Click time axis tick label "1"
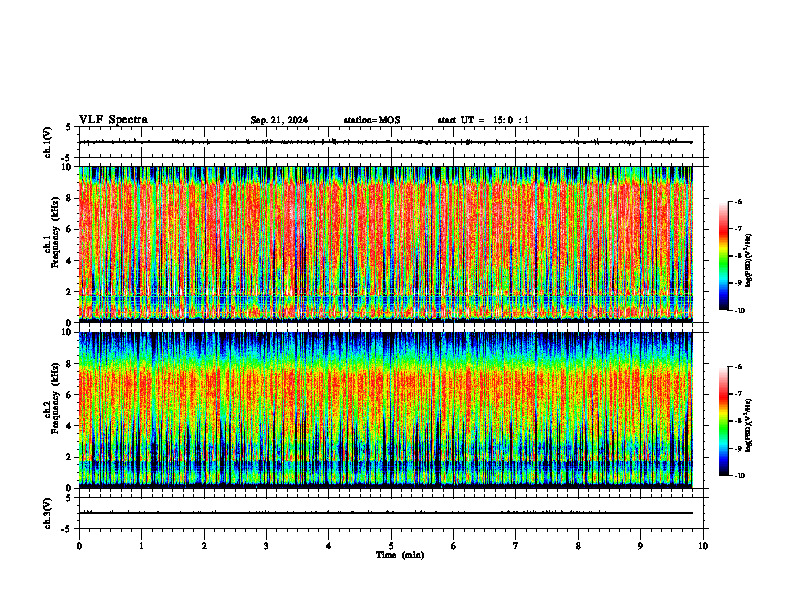The width and height of the screenshot is (792, 612). click(141, 546)
